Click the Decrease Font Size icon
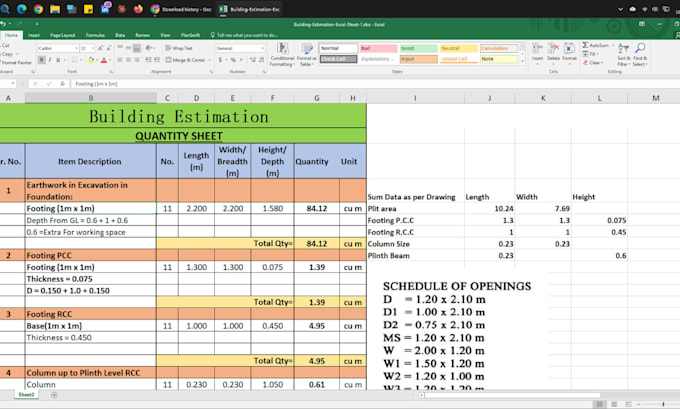 (x=108, y=48)
